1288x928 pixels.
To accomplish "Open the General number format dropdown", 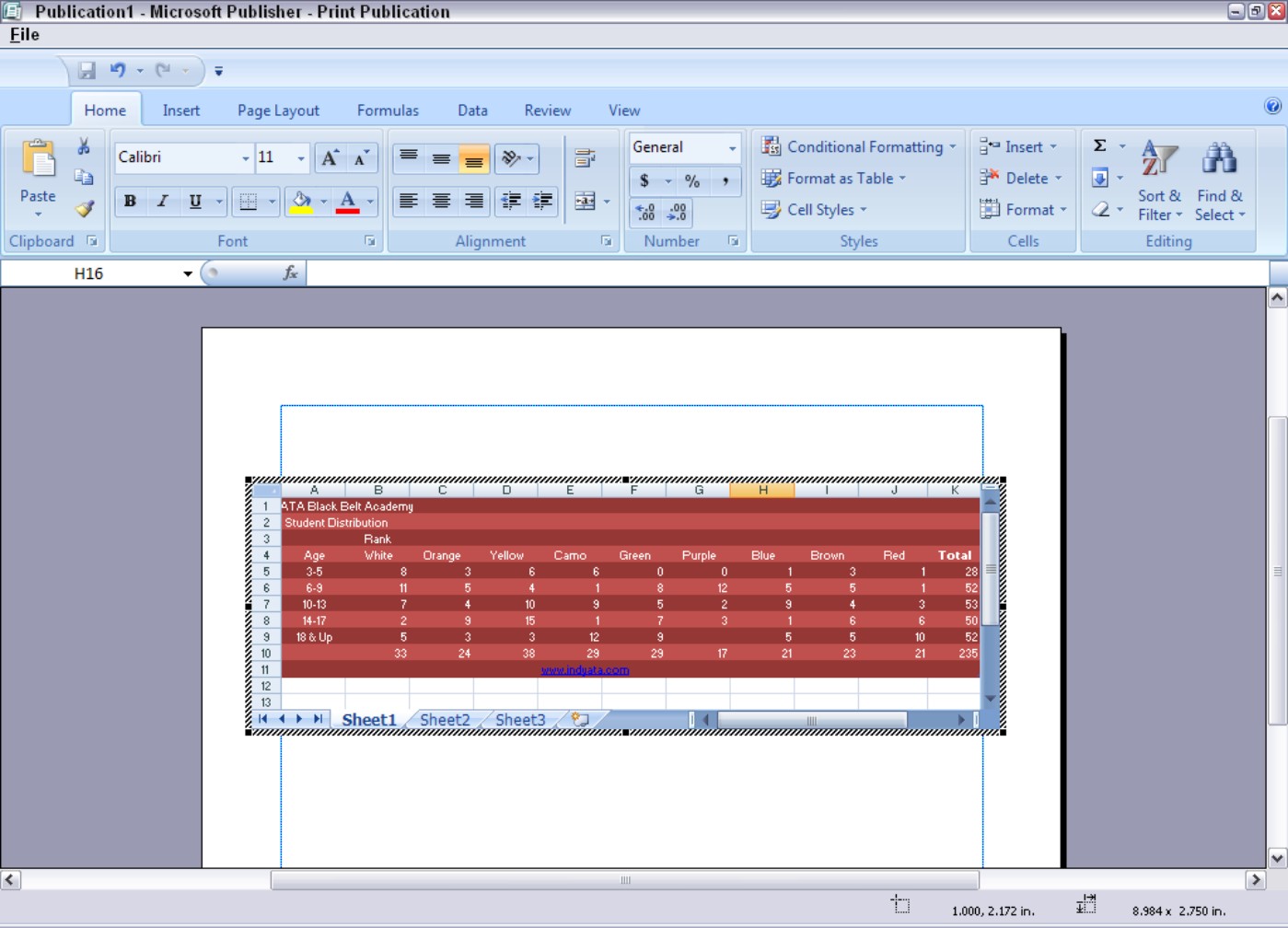I will (733, 147).
